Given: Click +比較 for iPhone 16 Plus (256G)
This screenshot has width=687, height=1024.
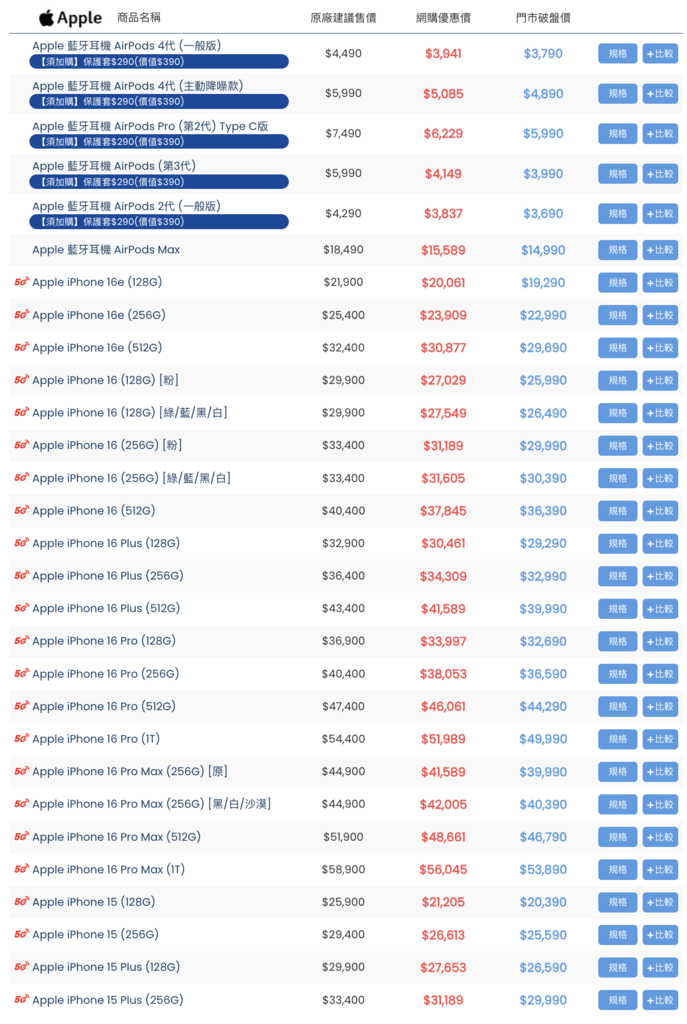Looking at the screenshot, I should pyautogui.click(x=660, y=576).
